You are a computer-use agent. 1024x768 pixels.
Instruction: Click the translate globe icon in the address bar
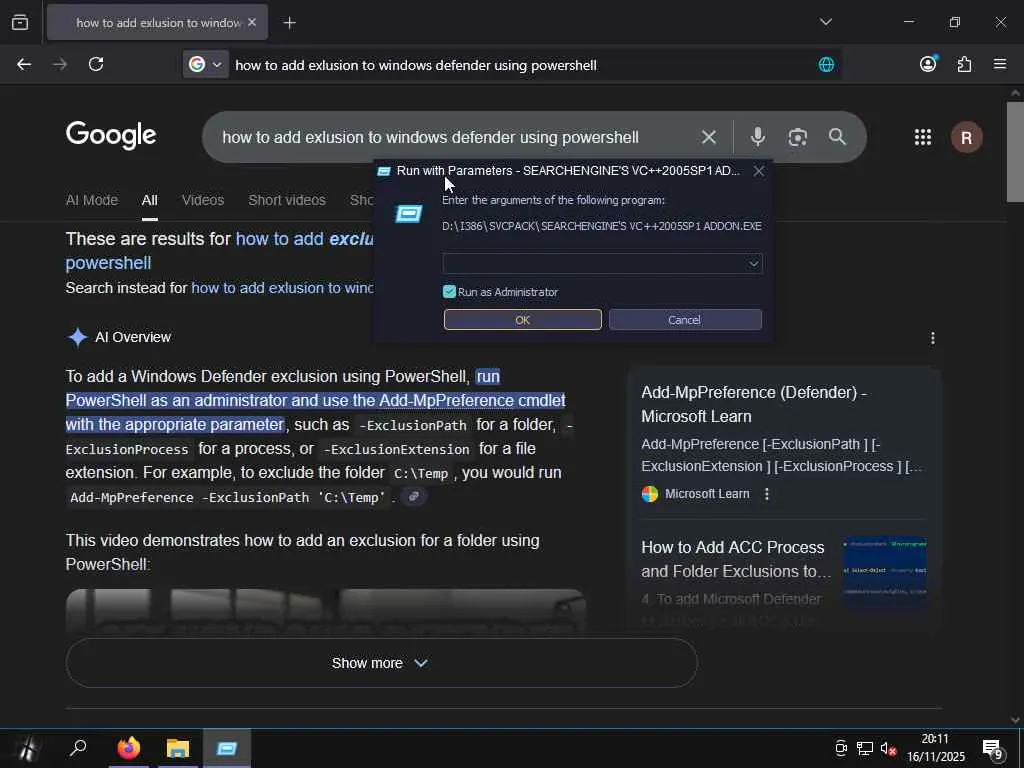pos(826,64)
